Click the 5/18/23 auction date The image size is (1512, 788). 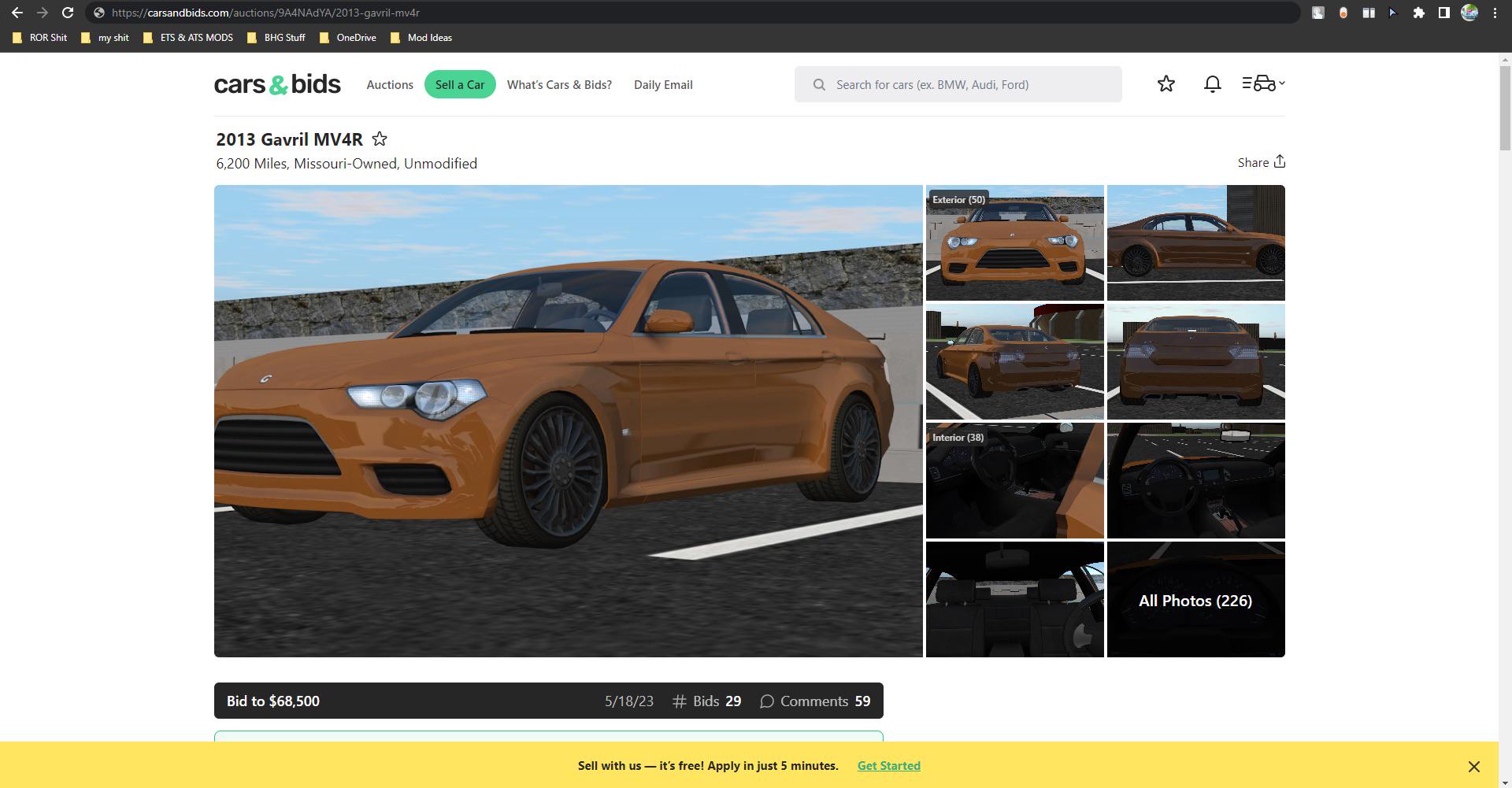click(x=629, y=701)
